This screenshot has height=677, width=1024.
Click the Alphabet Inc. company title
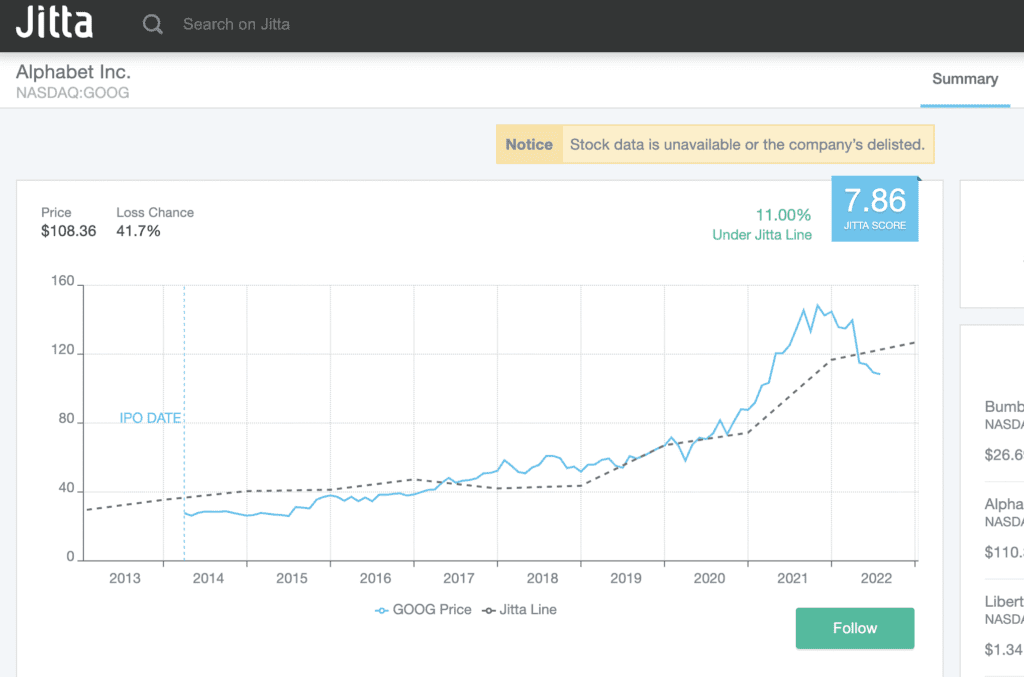73,72
